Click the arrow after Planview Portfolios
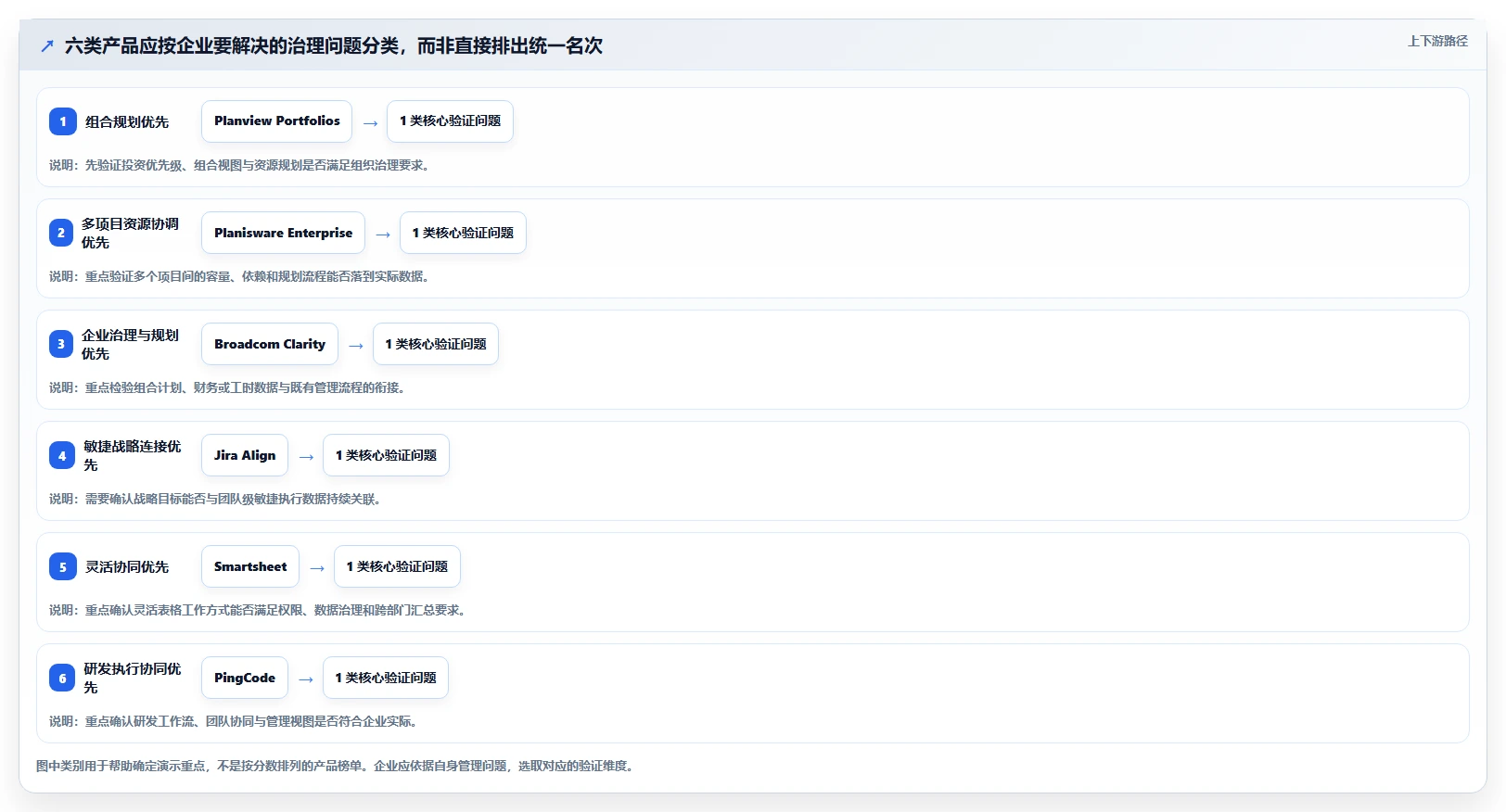This screenshot has width=1506, height=812. coord(370,122)
